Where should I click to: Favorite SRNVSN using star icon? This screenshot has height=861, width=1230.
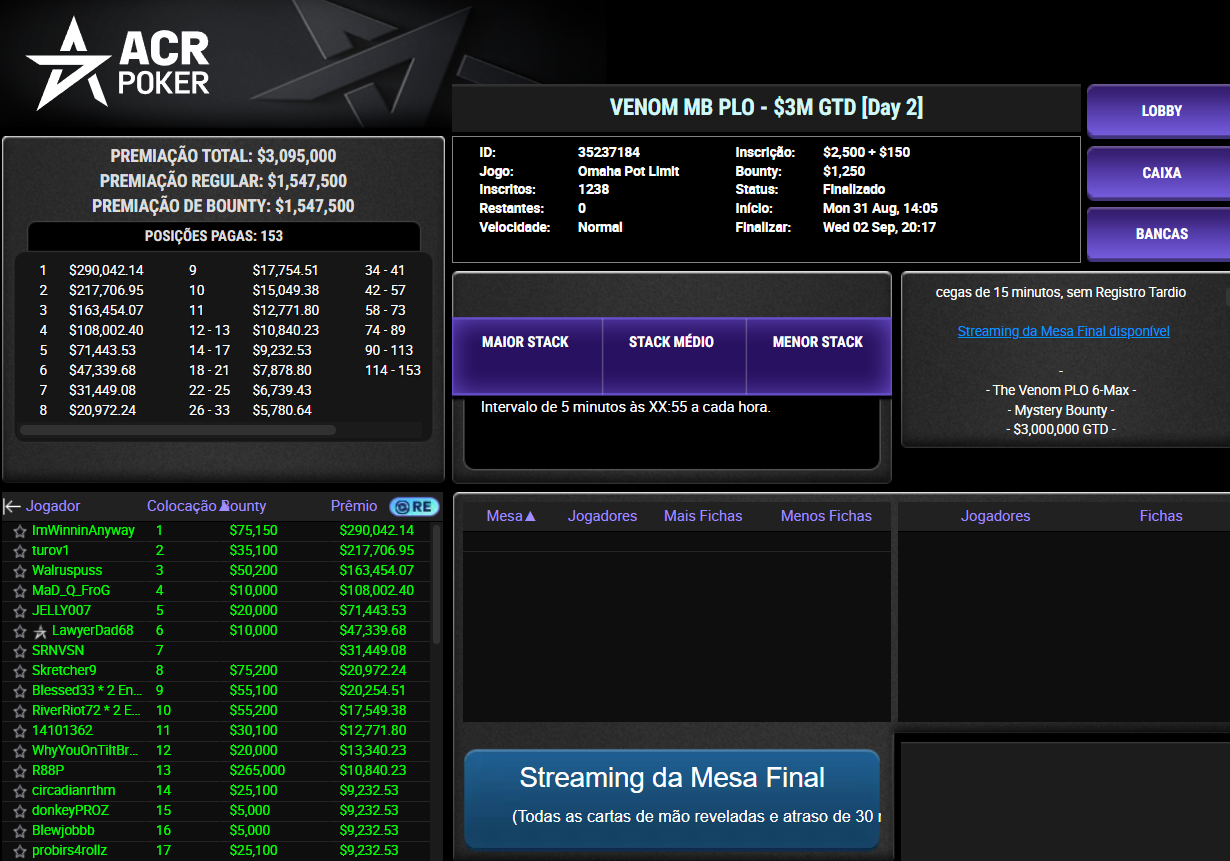tap(19, 651)
